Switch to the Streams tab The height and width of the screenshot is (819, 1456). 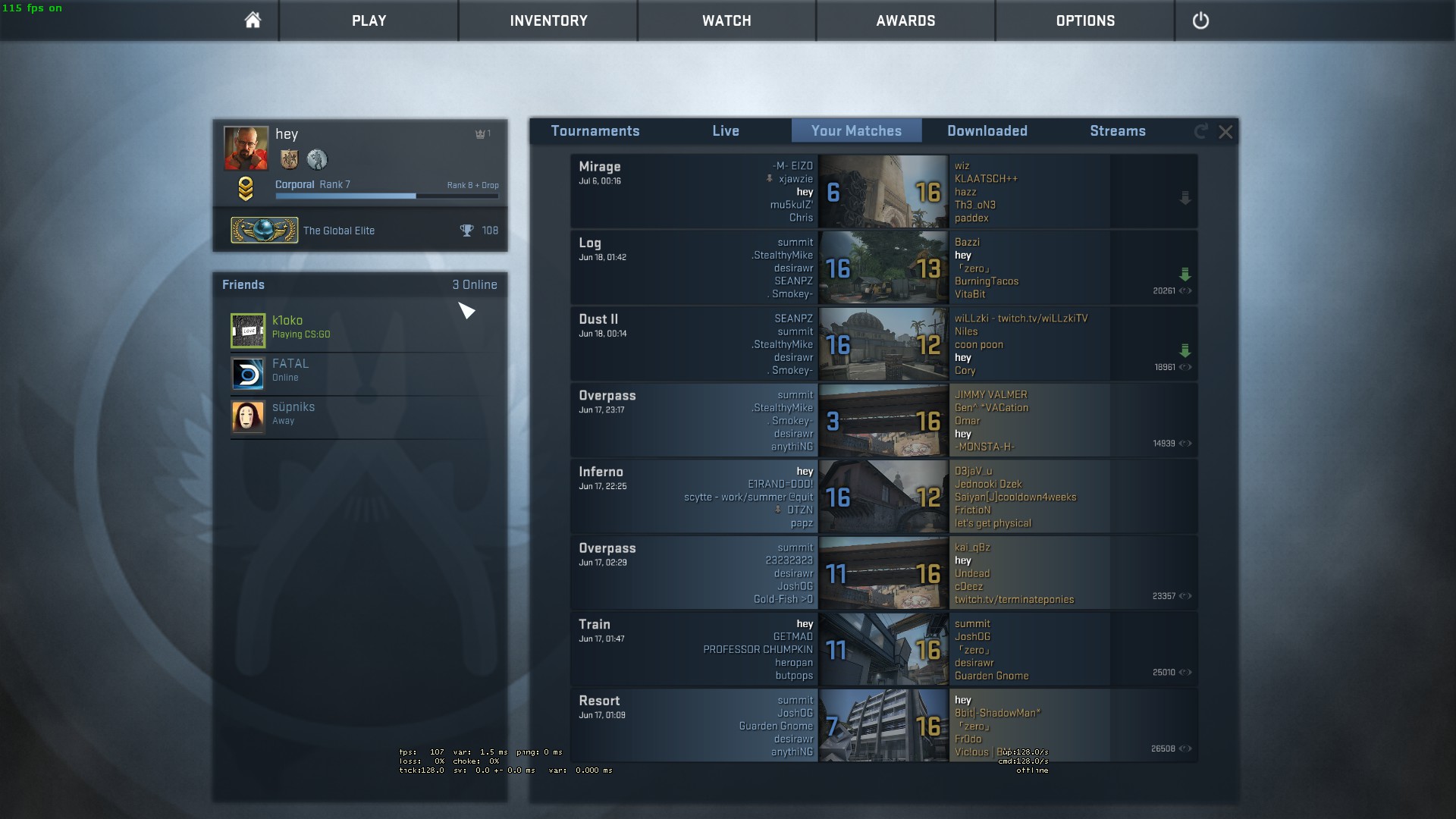pyautogui.click(x=1118, y=131)
